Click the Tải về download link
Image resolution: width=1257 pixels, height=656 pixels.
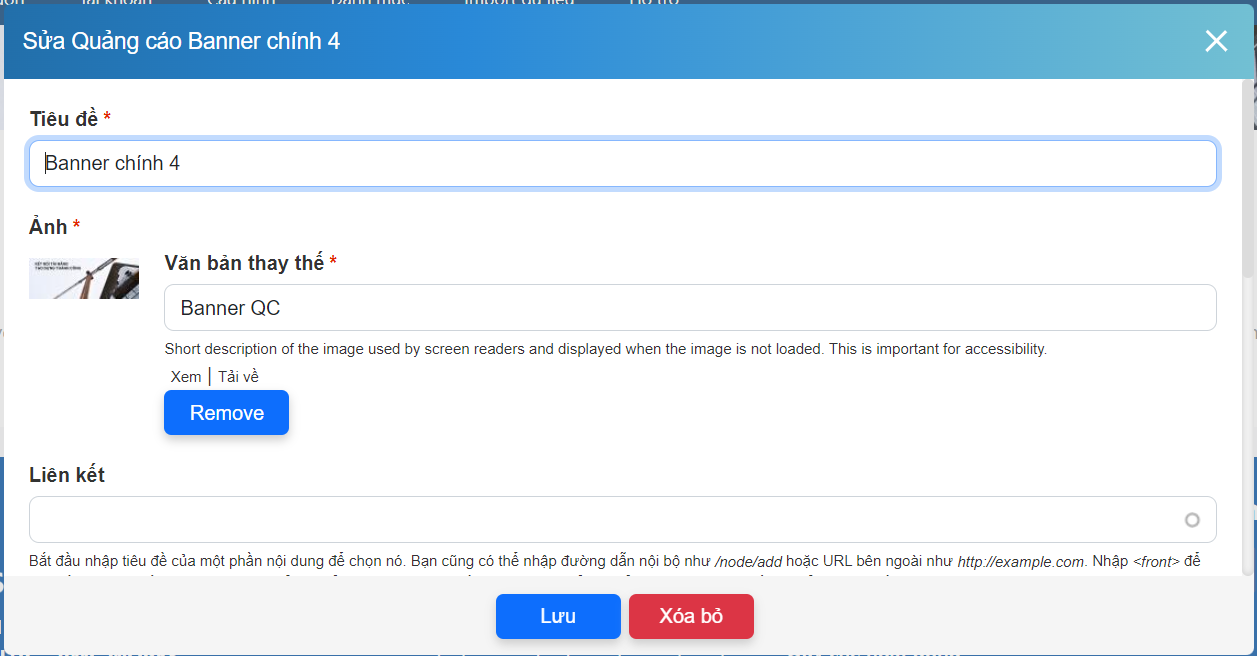[x=238, y=377]
